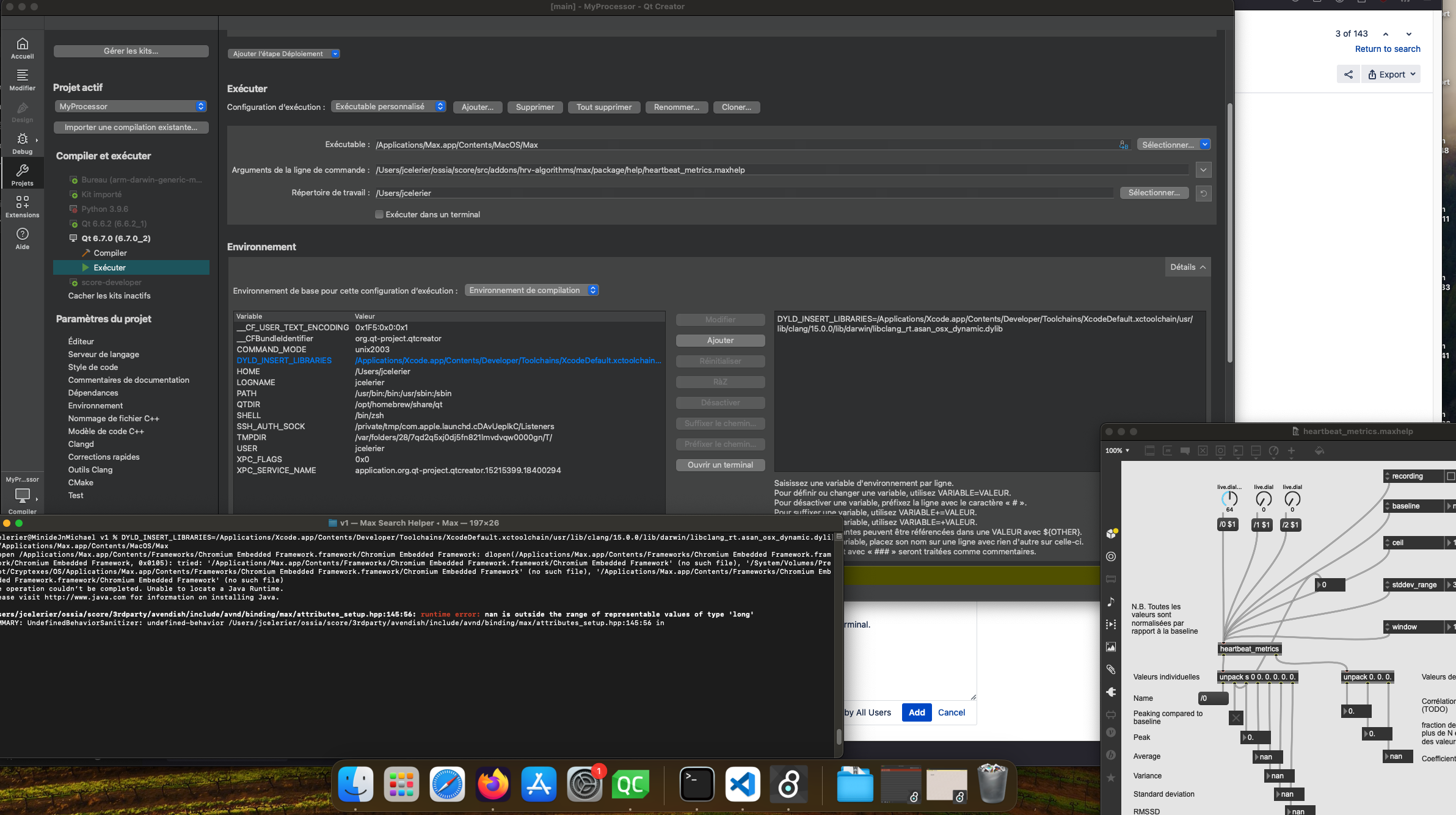Switch to Modifier mode in Qt Creator

point(22,80)
